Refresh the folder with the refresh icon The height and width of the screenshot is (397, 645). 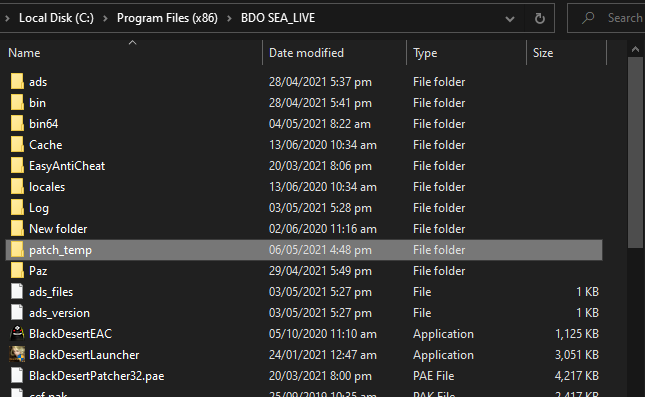pyautogui.click(x=540, y=18)
